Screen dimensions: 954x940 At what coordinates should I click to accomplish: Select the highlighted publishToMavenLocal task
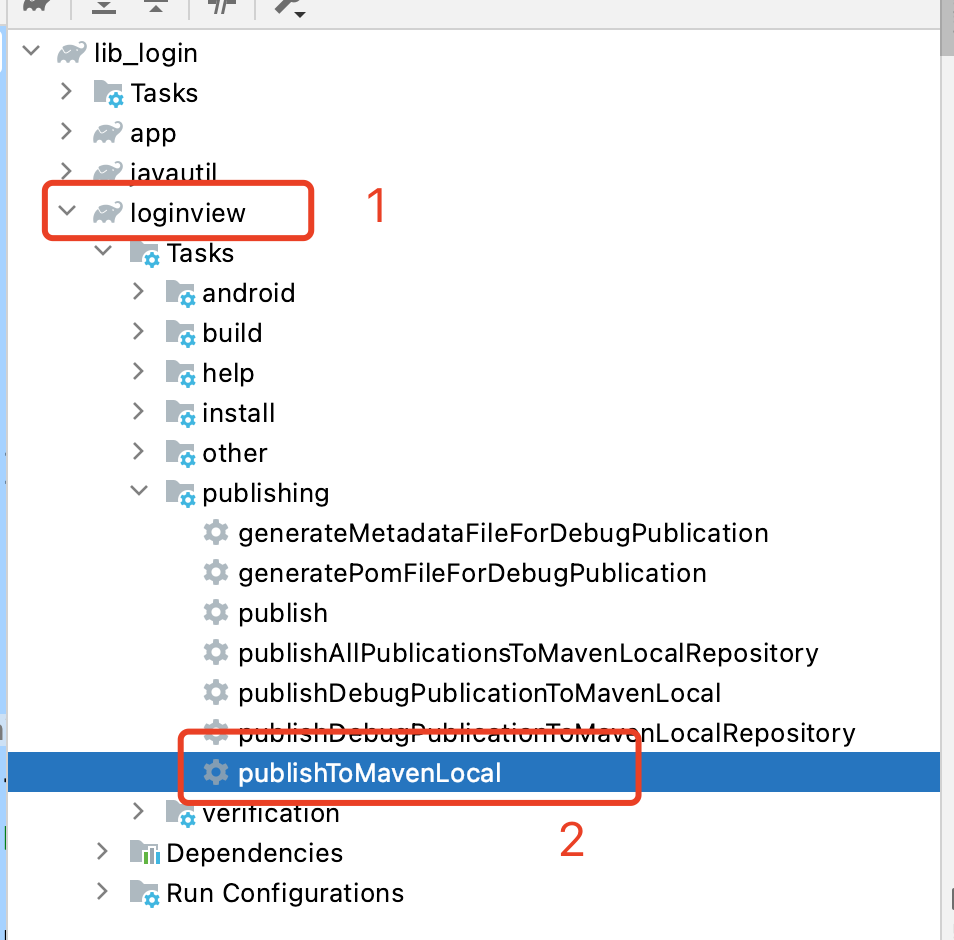point(369,773)
